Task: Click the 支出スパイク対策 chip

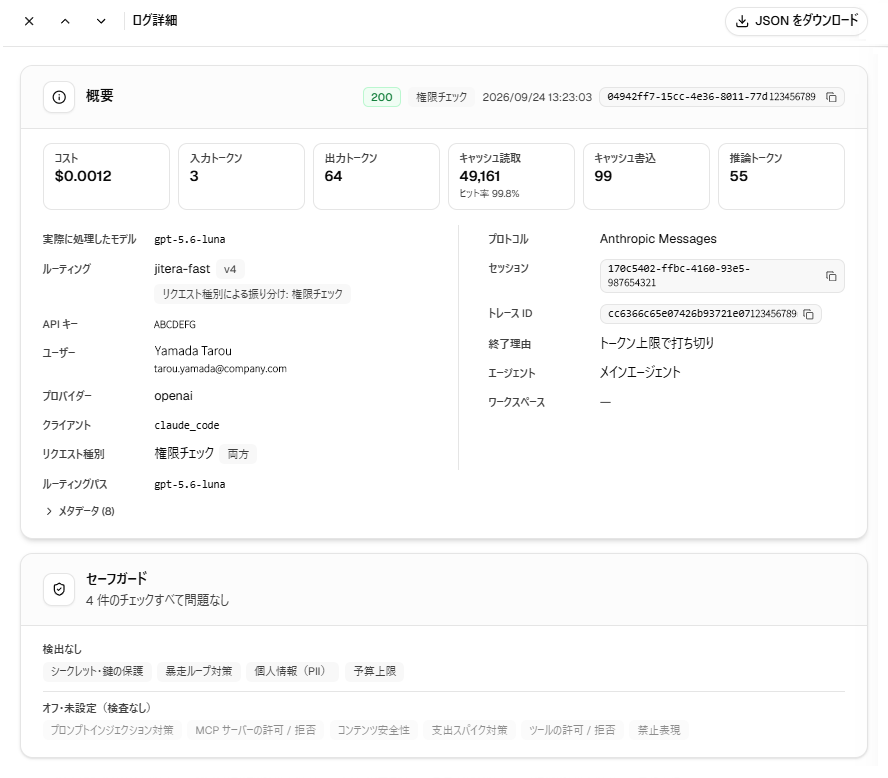Action: pyautogui.click(x=469, y=730)
